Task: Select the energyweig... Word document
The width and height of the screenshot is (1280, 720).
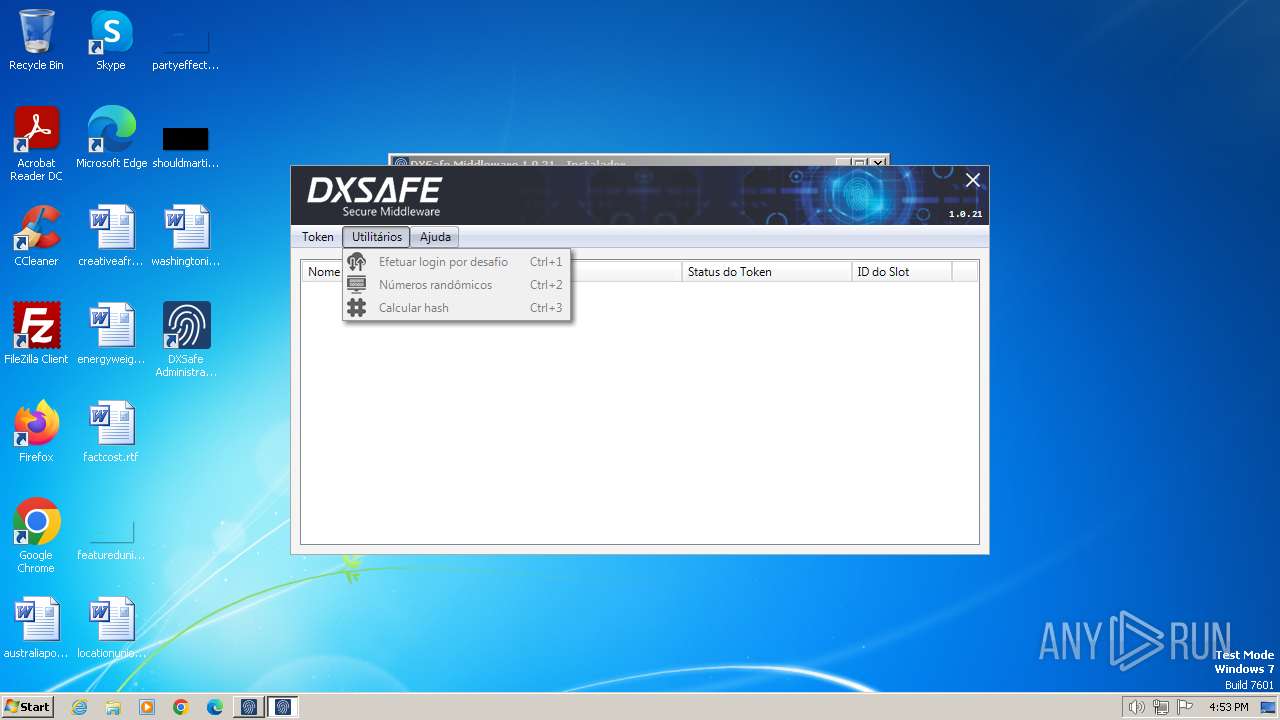Action: (x=110, y=334)
